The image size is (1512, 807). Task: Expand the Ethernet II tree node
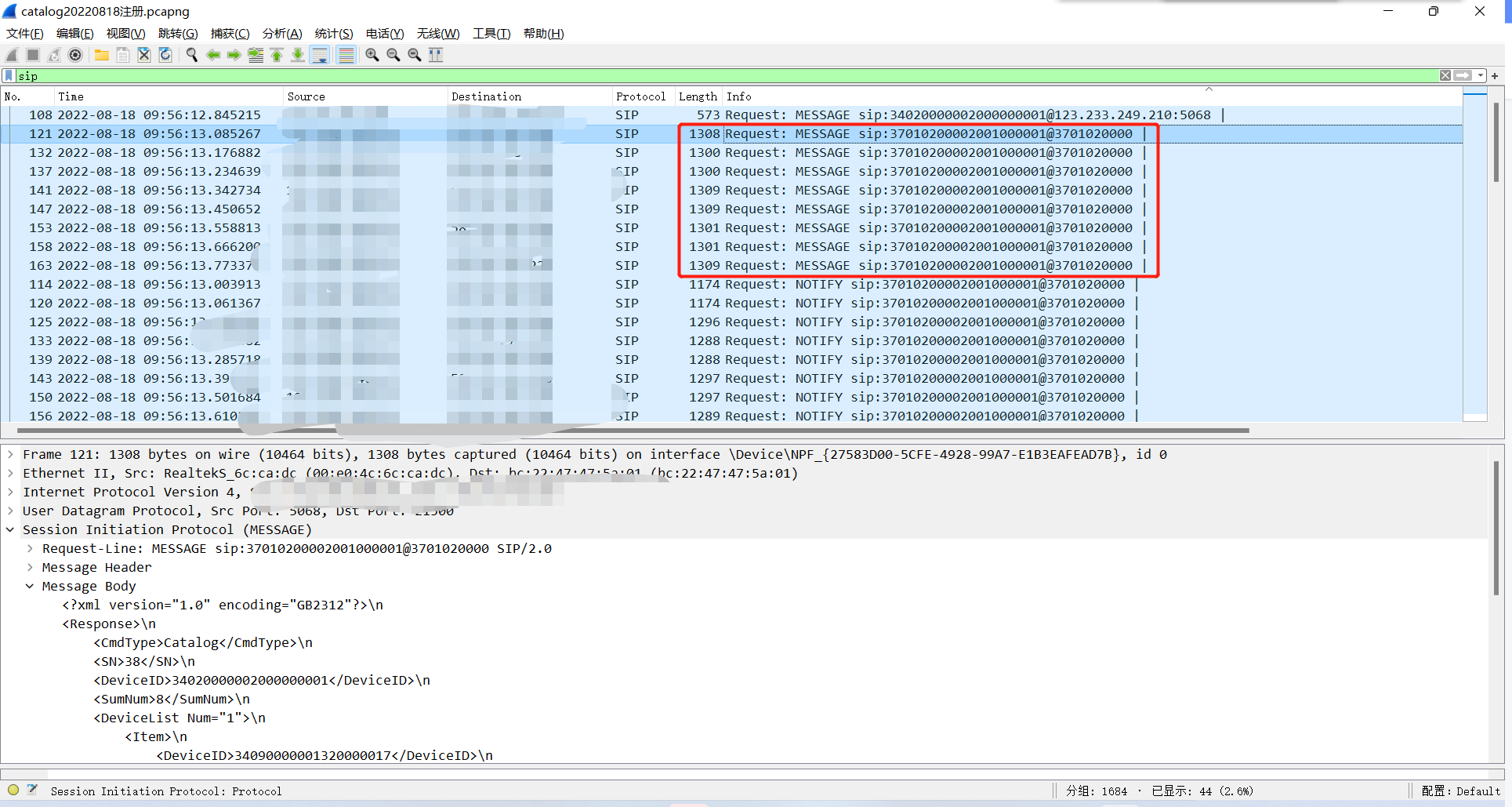pos(10,473)
